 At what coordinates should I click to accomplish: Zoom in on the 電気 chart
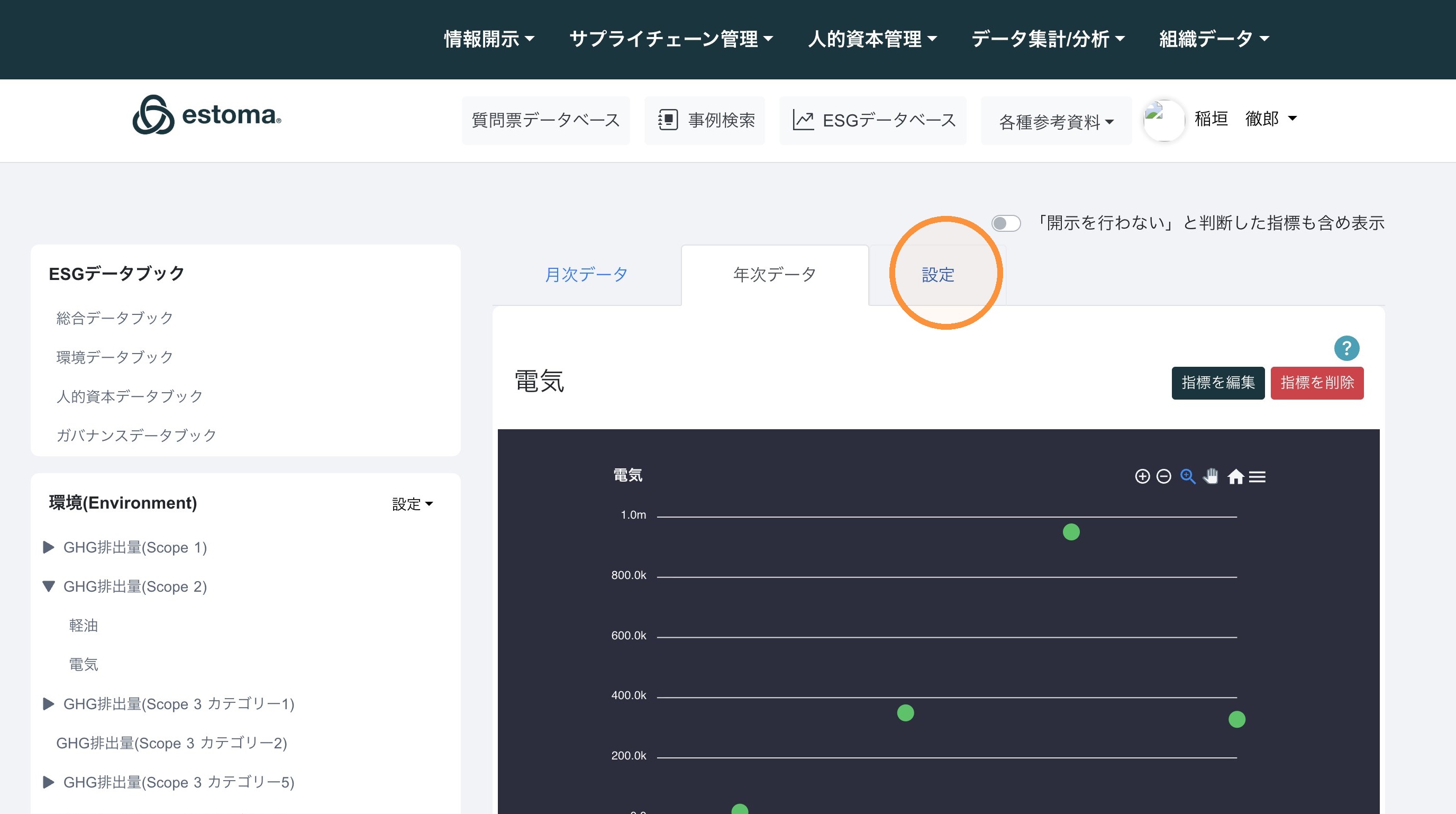pos(1142,476)
